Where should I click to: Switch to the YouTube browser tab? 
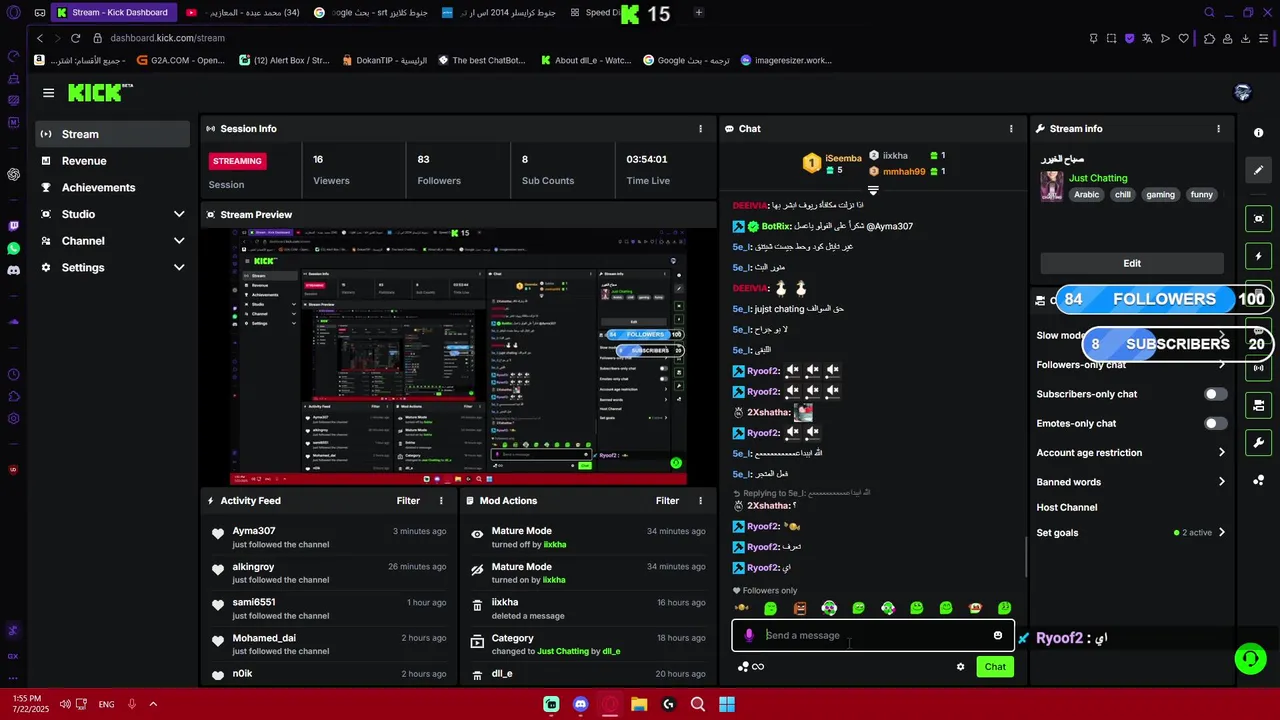click(243, 13)
